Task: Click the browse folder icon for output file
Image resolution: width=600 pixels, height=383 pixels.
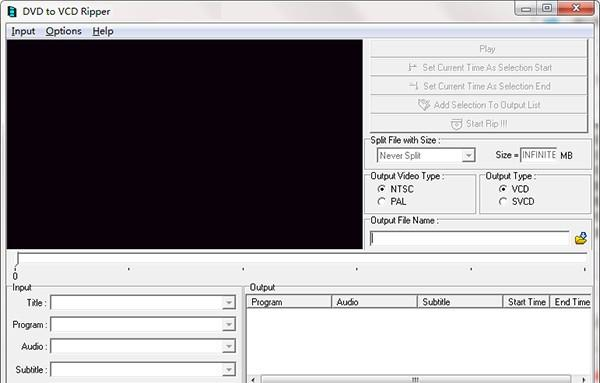Action: (x=581, y=238)
